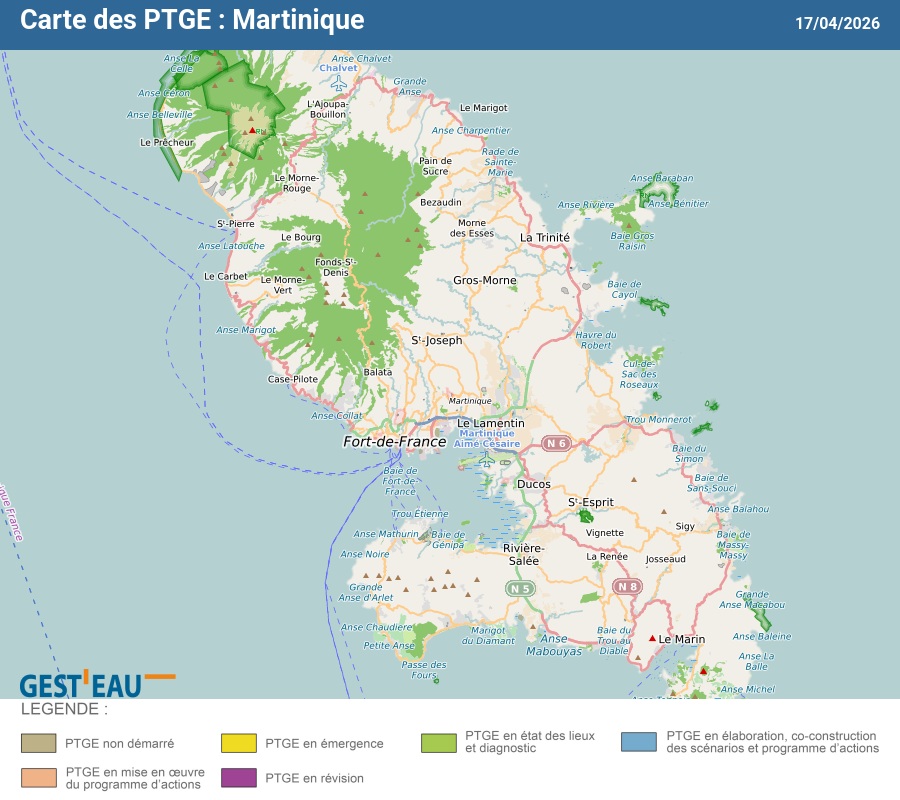This screenshot has width=900, height=800.
Task: Click the airplane icon near Anse Chalvet
Action: point(338,80)
